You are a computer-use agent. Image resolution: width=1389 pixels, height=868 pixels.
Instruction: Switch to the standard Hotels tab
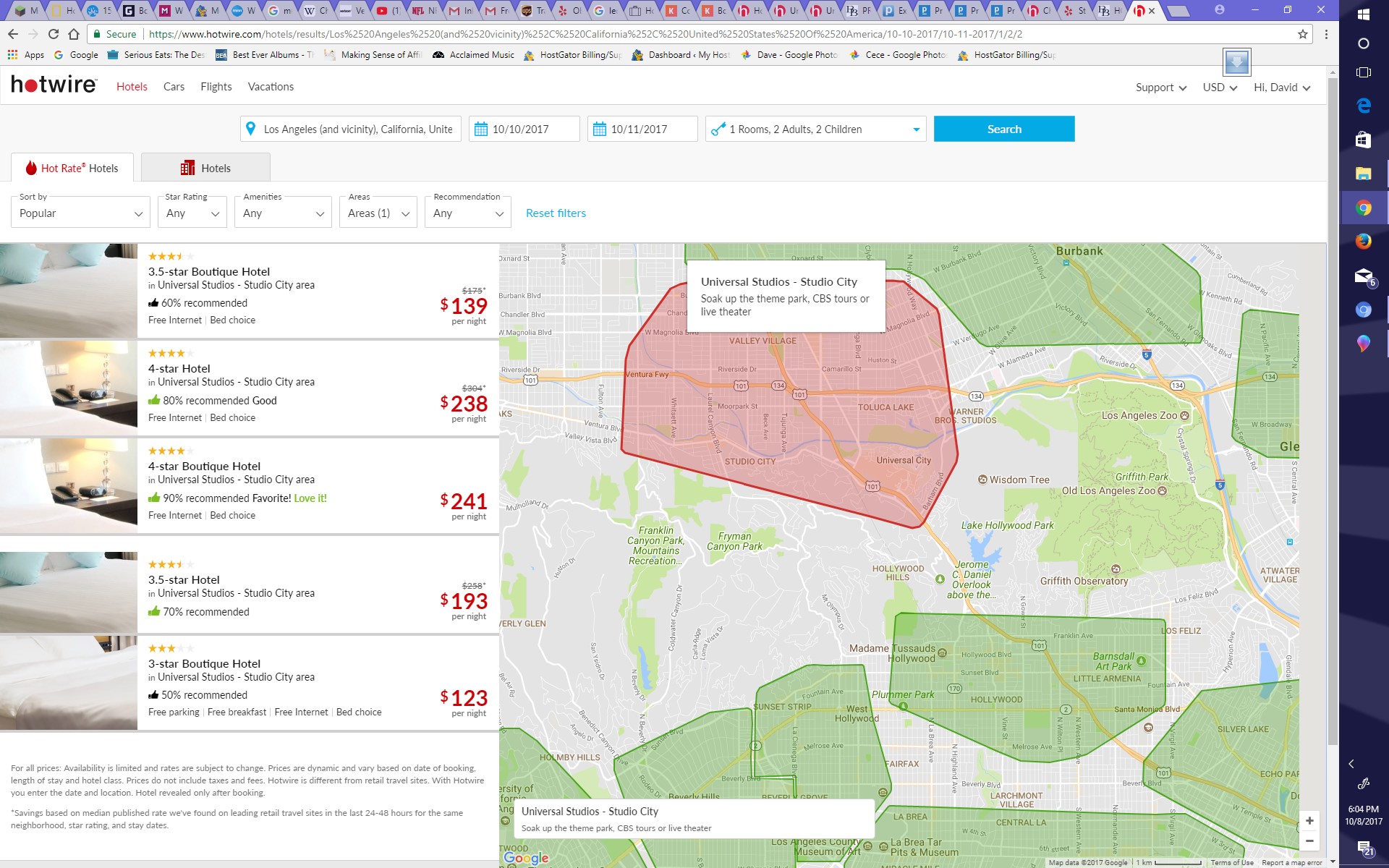pyautogui.click(x=205, y=168)
